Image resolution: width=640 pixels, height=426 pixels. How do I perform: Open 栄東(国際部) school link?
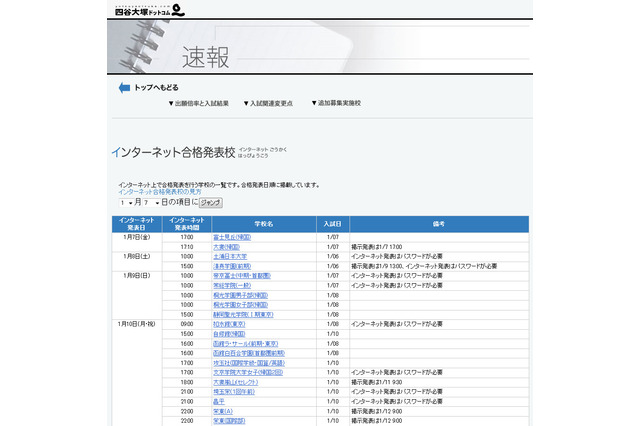click(x=229, y=421)
